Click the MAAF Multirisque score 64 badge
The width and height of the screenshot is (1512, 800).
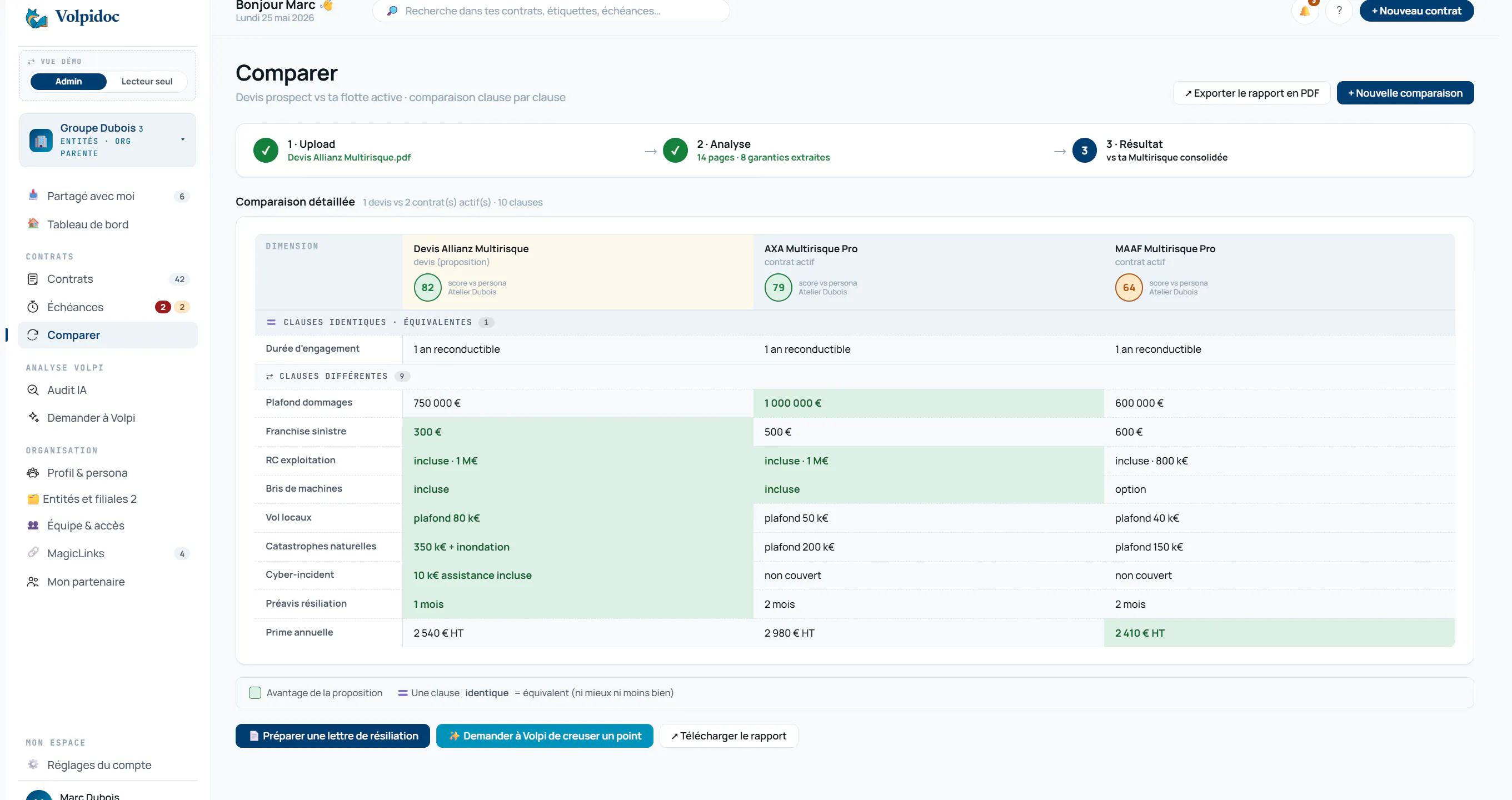[1129, 288]
